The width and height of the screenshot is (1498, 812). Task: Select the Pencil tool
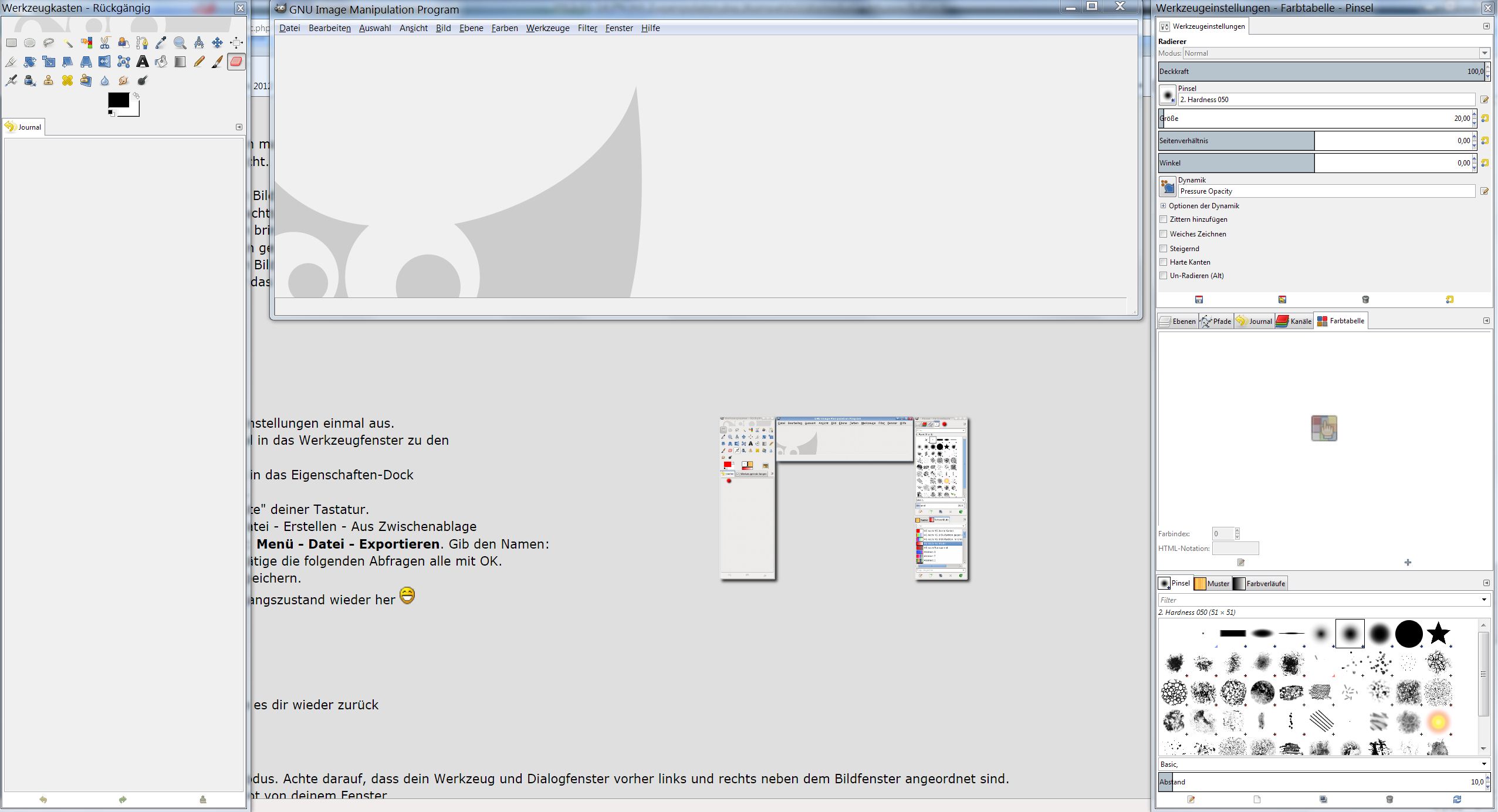click(199, 62)
